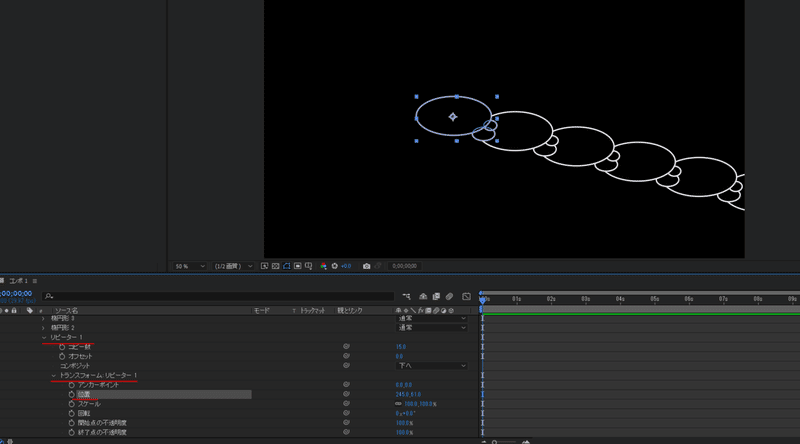Image resolution: width=800 pixels, height=444 pixels.
Task: Click pick whip icon on コンポジット row
Action: pyautogui.click(x=346, y=366)
